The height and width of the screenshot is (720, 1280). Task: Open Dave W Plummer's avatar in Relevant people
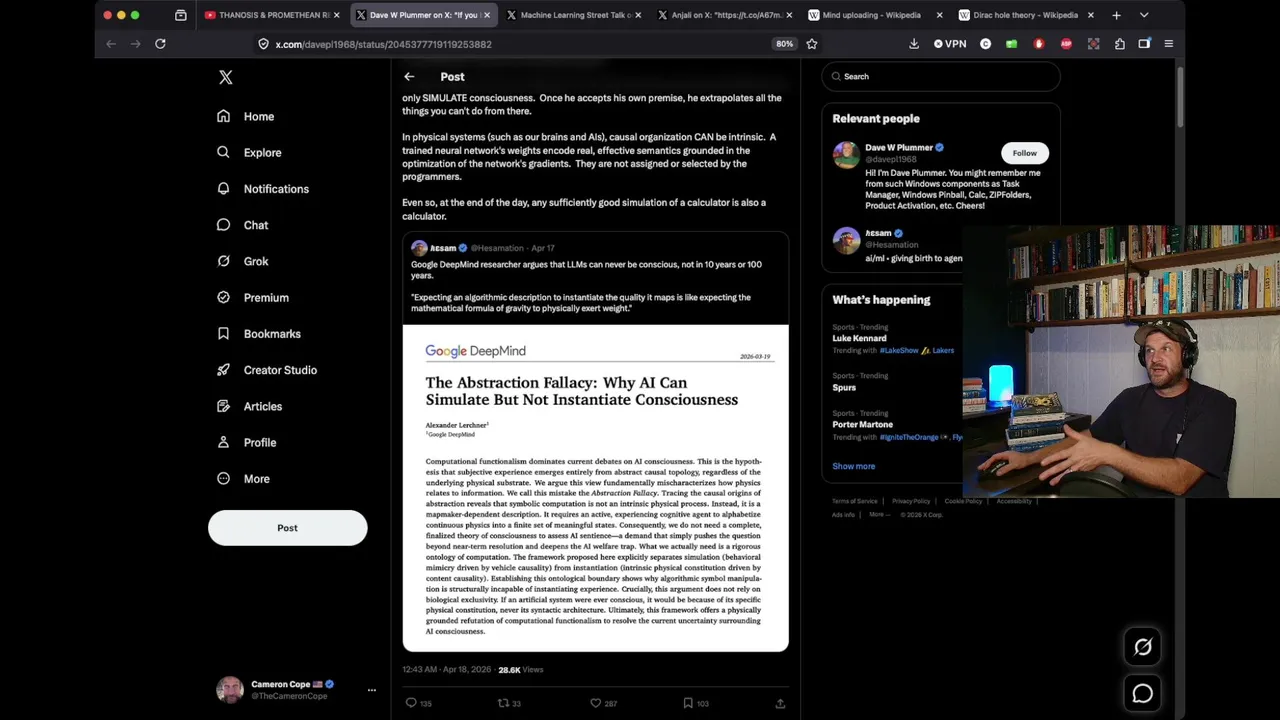pyautogui.click(x=846, y=155)
